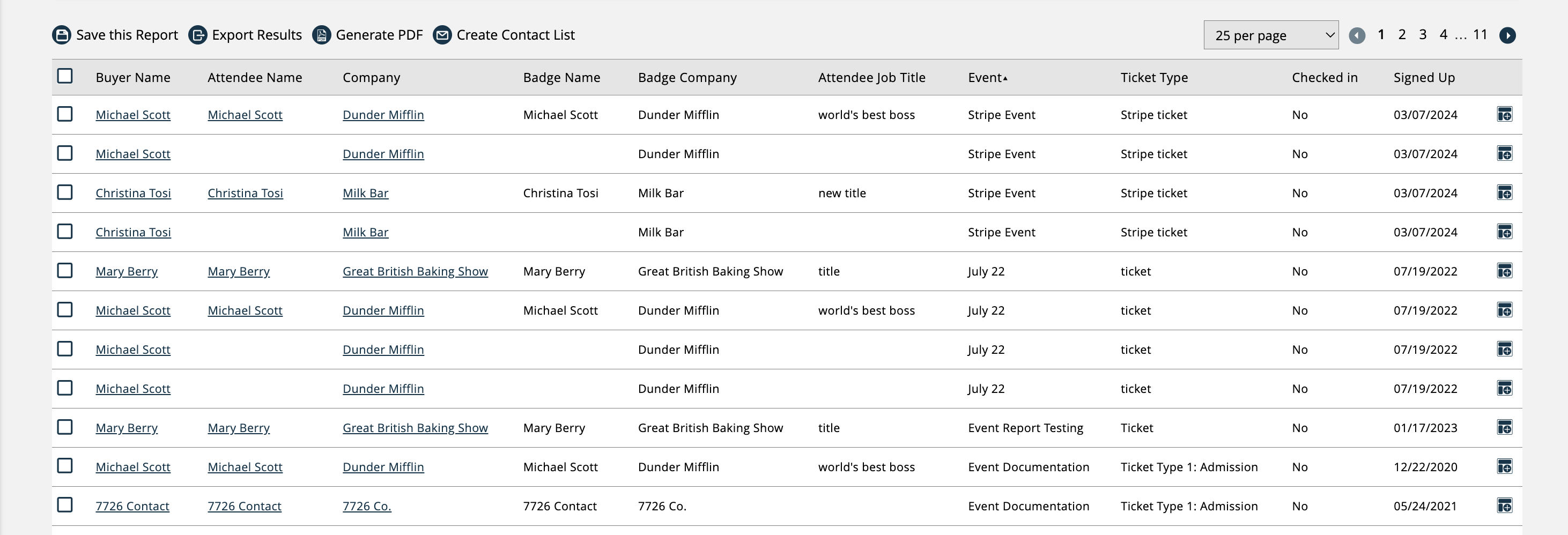Jump to page 11 of results
The image size is (1568, 535).
click(1480, 35)
